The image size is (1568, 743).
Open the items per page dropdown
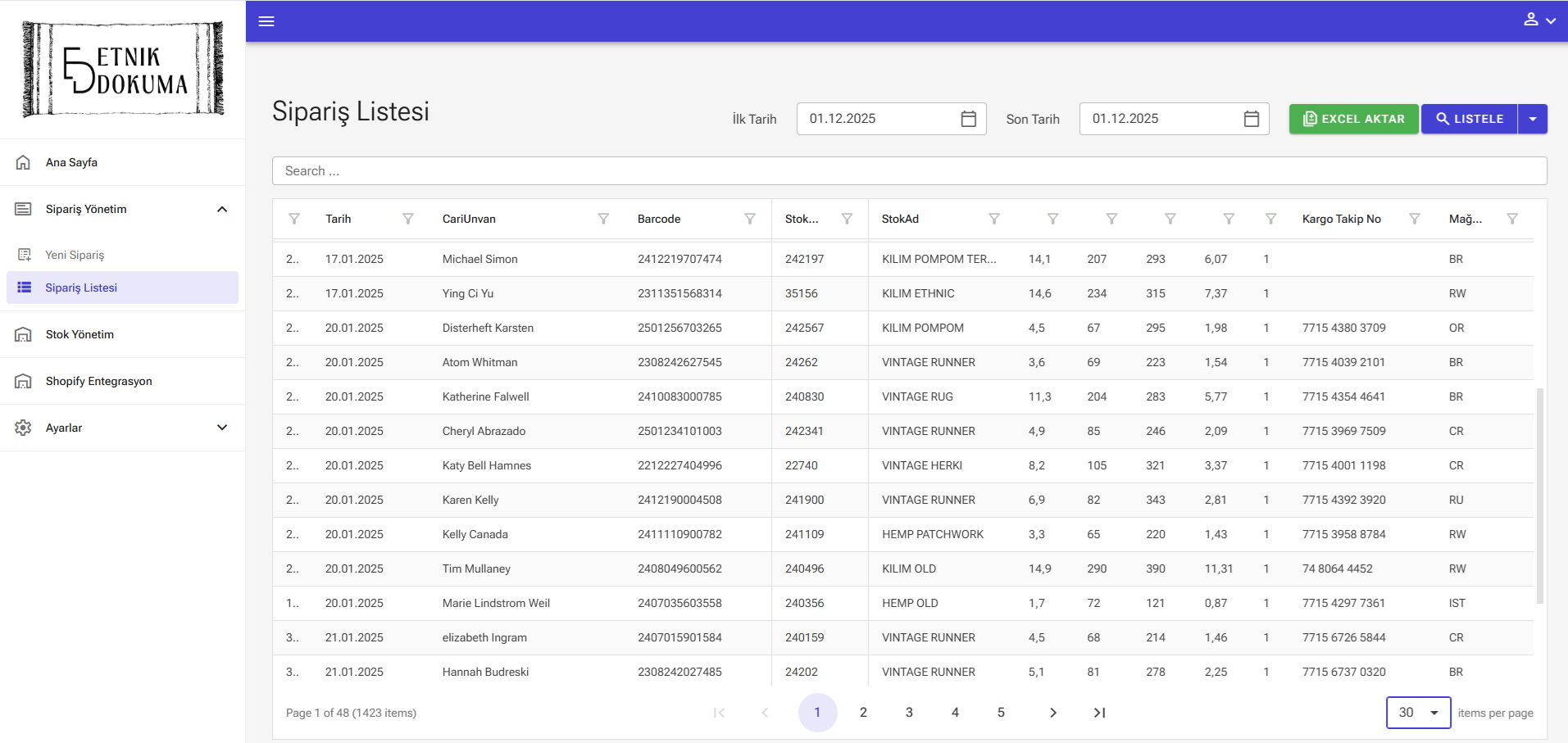1418,713
